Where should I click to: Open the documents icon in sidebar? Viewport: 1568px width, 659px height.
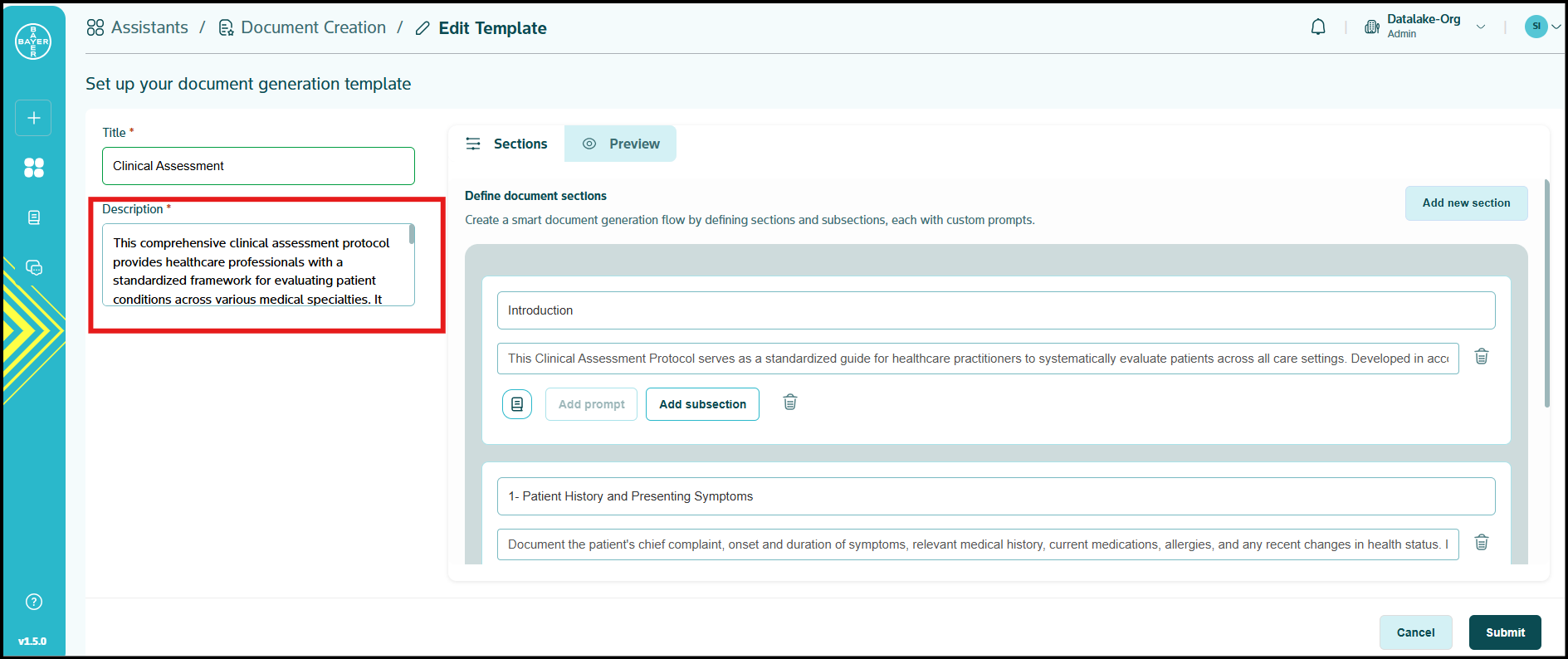[x=34, y=217]
